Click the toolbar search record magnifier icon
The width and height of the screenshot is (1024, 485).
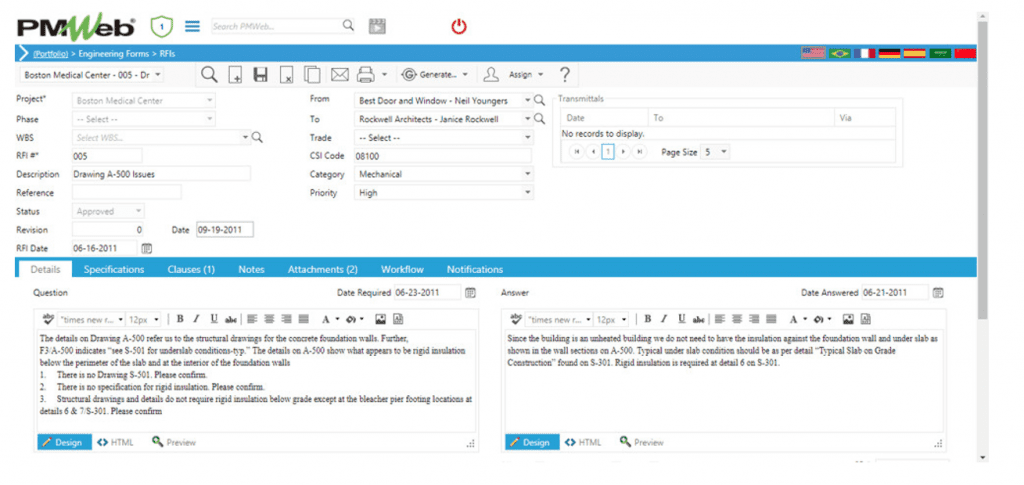[209, 74]
